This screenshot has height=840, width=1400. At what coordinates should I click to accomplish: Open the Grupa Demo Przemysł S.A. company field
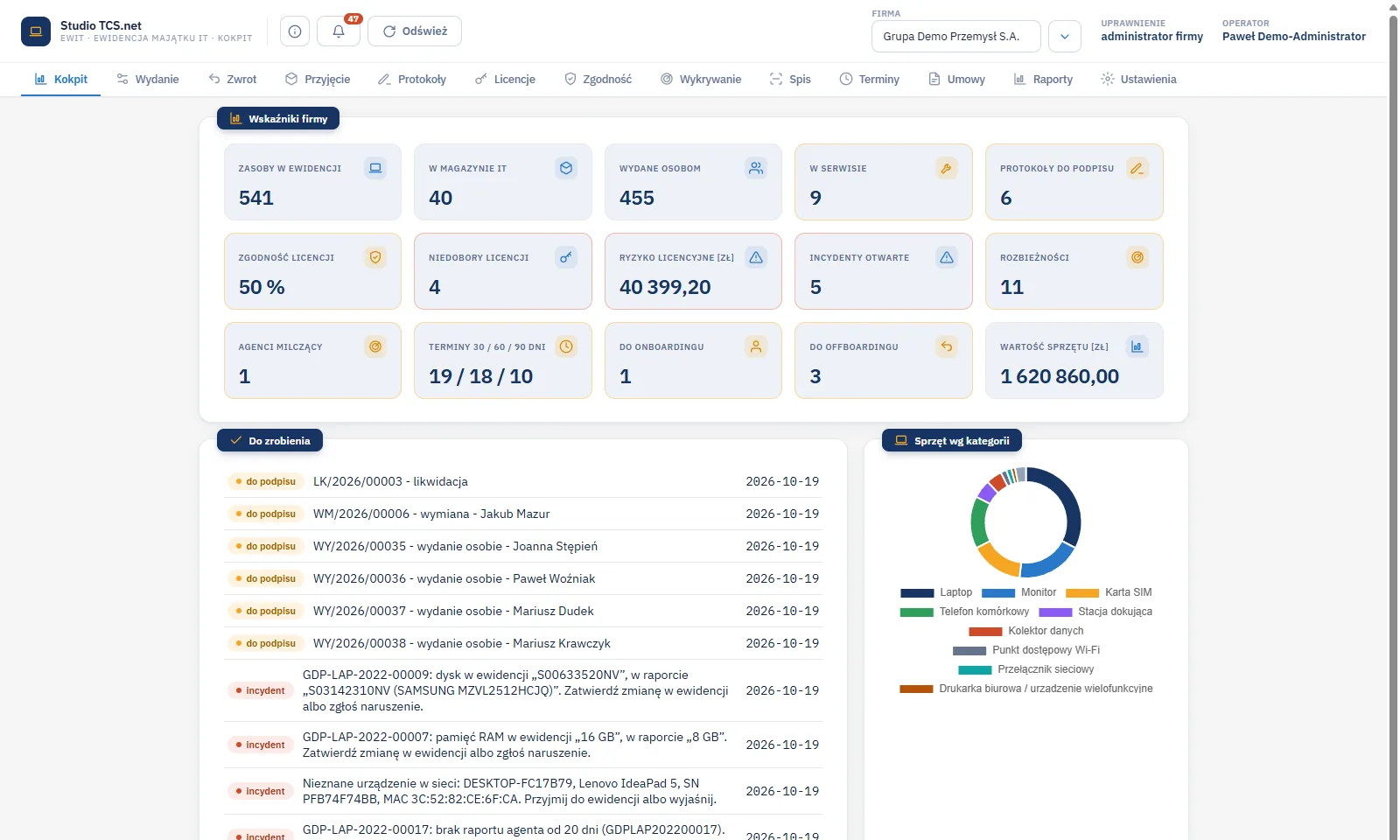point(956,37)
